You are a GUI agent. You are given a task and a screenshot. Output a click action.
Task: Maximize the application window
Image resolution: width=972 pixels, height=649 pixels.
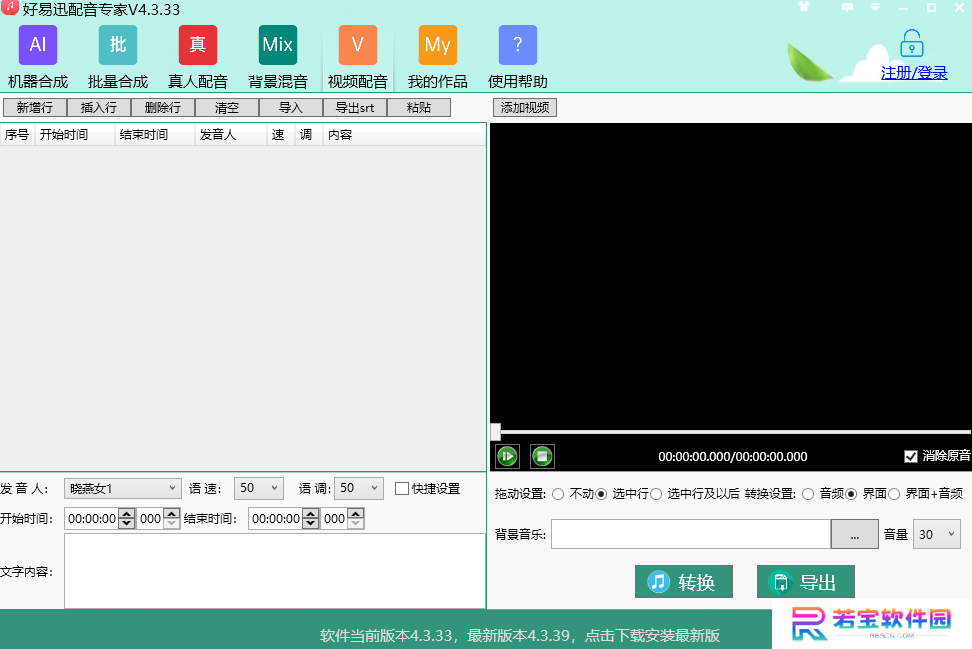[x=931, y=7]
